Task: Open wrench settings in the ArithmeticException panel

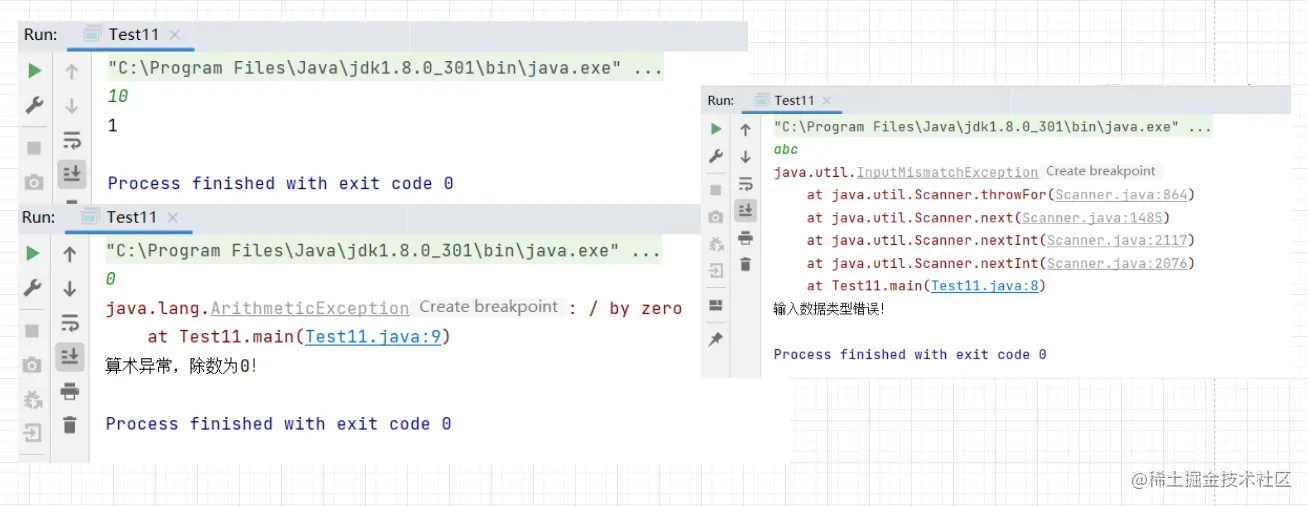Action: 33,288
